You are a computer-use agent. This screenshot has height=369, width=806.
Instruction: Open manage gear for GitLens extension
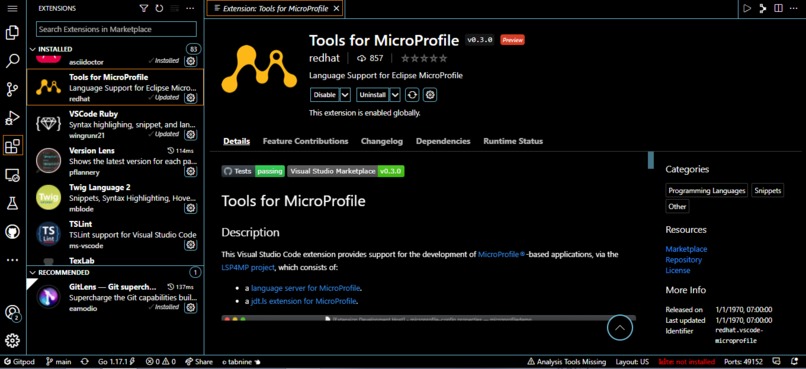(191, 307)
